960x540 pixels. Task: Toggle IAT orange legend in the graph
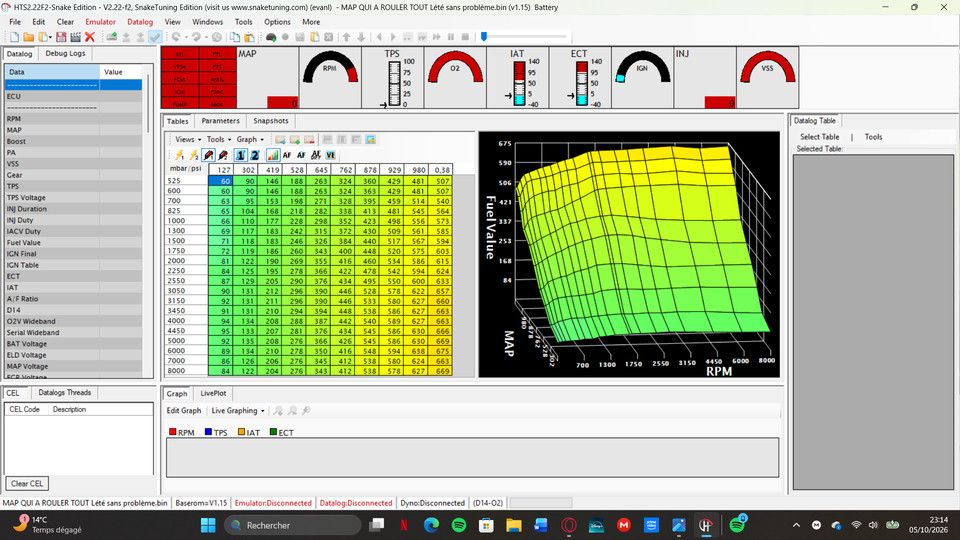249,432
